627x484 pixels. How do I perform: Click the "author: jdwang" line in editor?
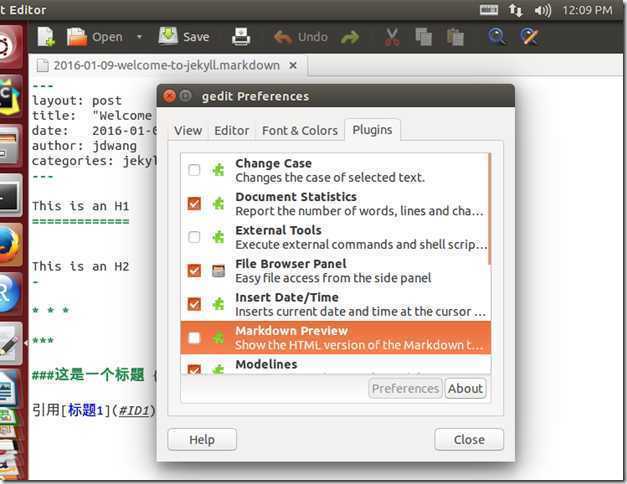(84, 146)
